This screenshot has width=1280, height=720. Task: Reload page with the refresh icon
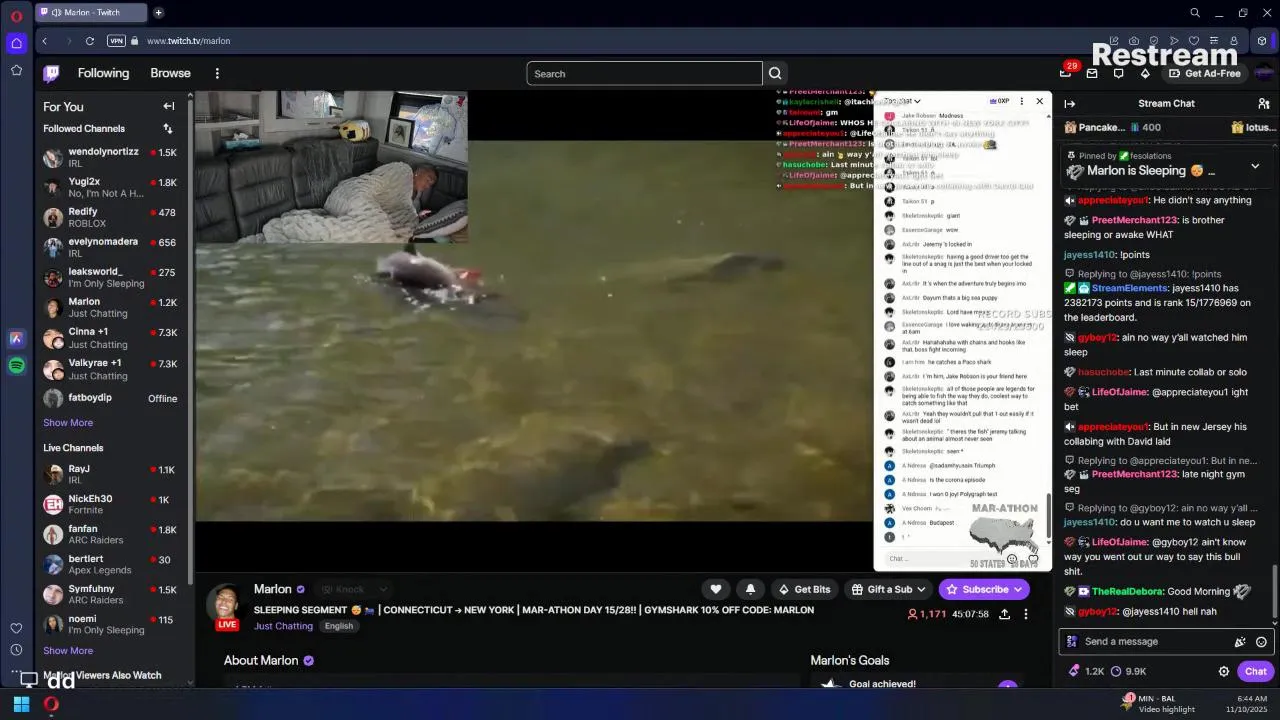(x=90, y=41)
